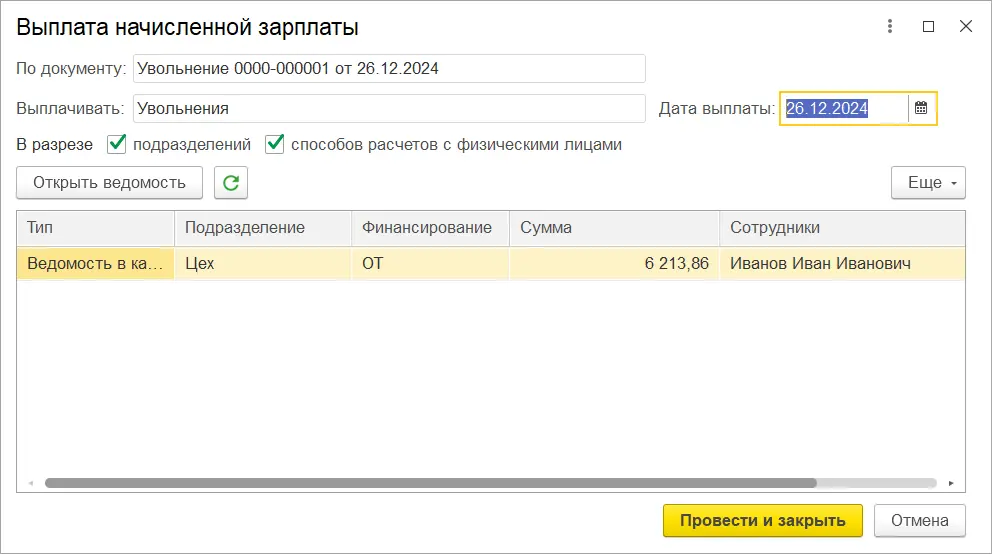992x554 pixels.
Task: Click the left scroll arrow of horizontal scrollbar
Action: 31,483
